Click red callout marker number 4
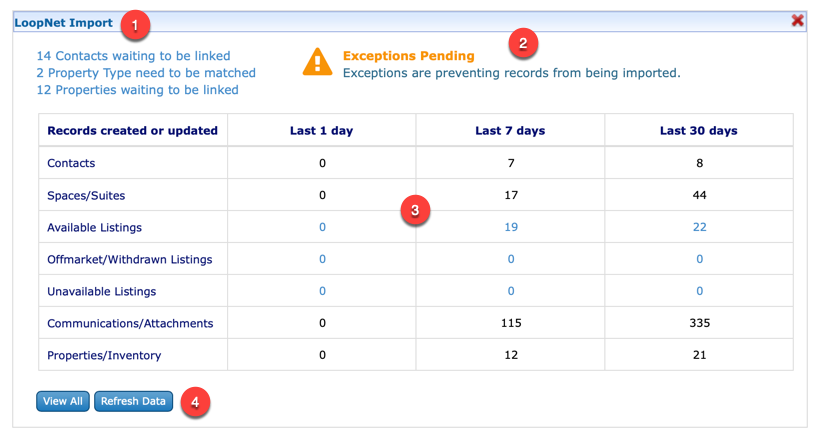This screenshot has width=820, height=438. point(194,402)
